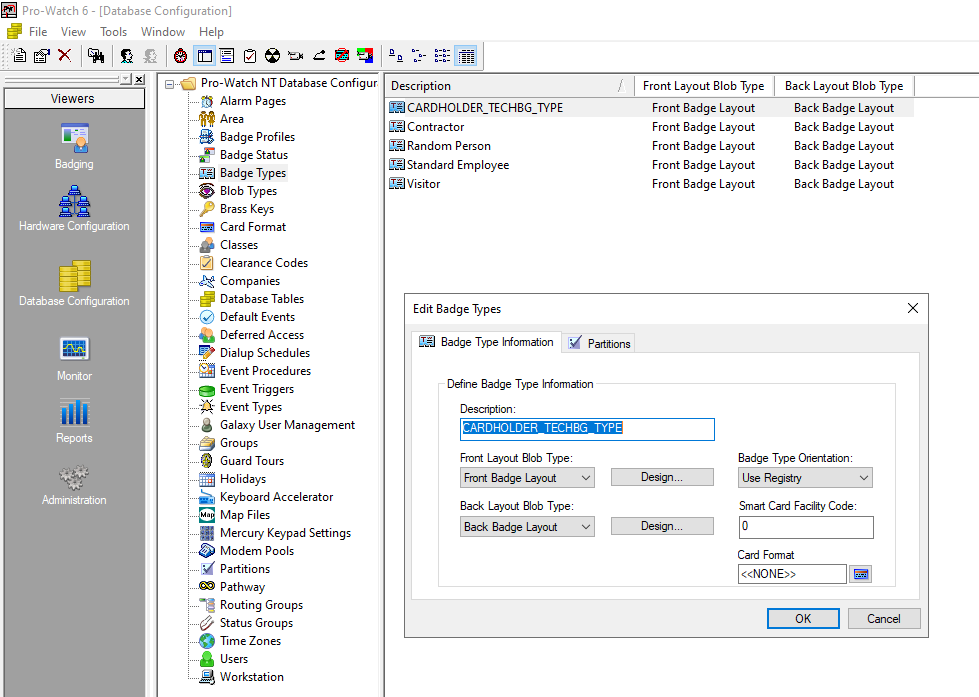
Task: Switch to details view in toolbar
Action: click(466, 56)
